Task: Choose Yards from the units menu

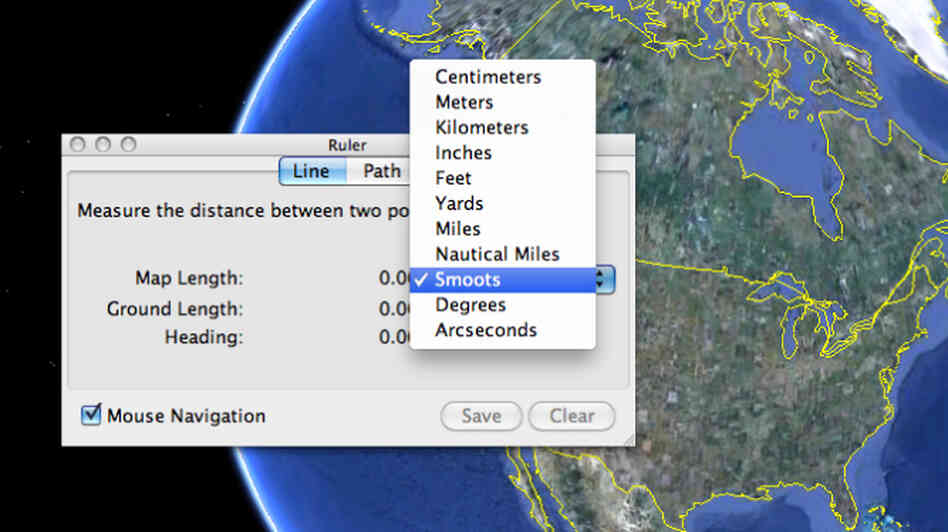Action: [502, 204]
